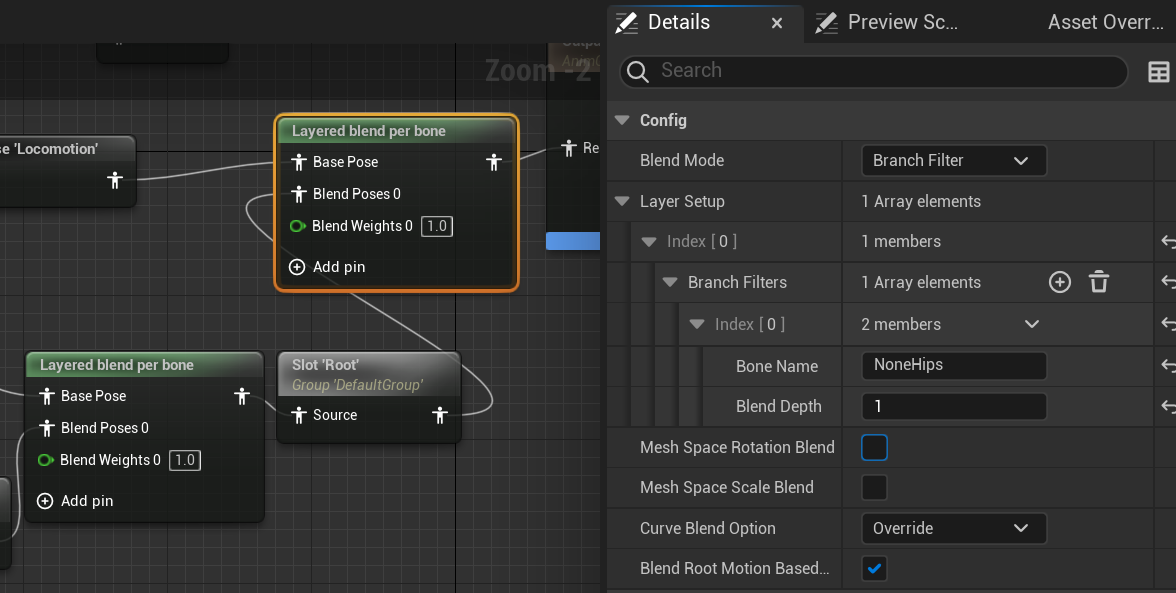The width and height of the screenshot is (1176, 593).
Task: Switch to the Asset Override tab
Action: (1105, 22)
